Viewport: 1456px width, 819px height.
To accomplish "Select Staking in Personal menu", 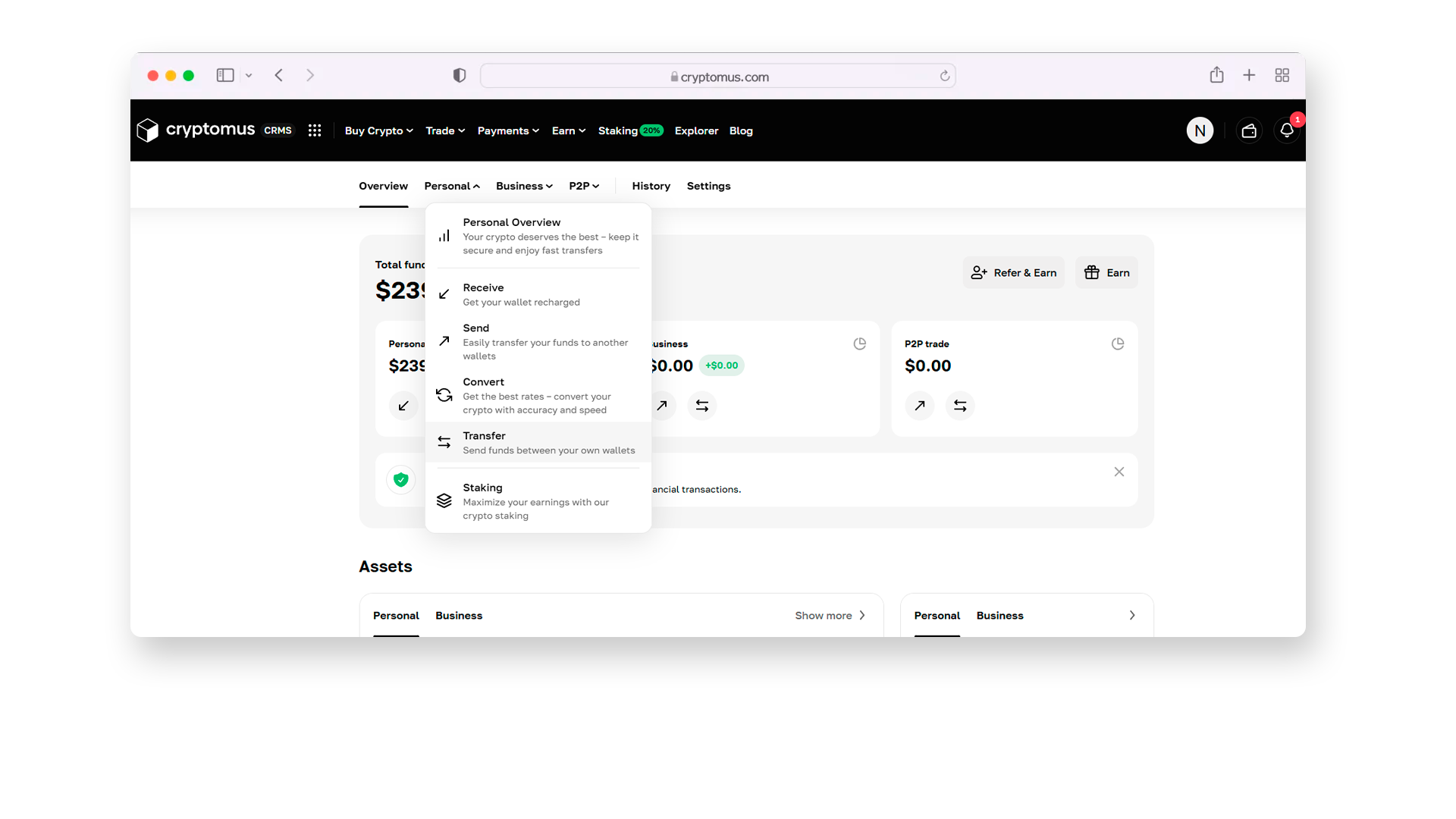I will 538,500.
